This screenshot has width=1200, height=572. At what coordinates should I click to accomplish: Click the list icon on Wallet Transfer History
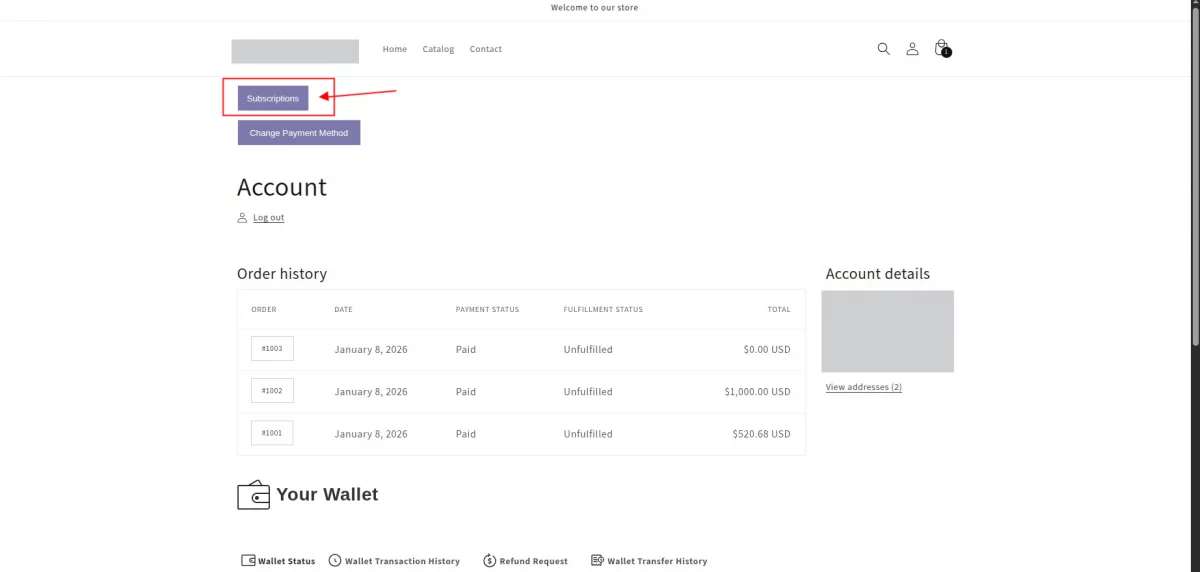click(x=597, y=561)
